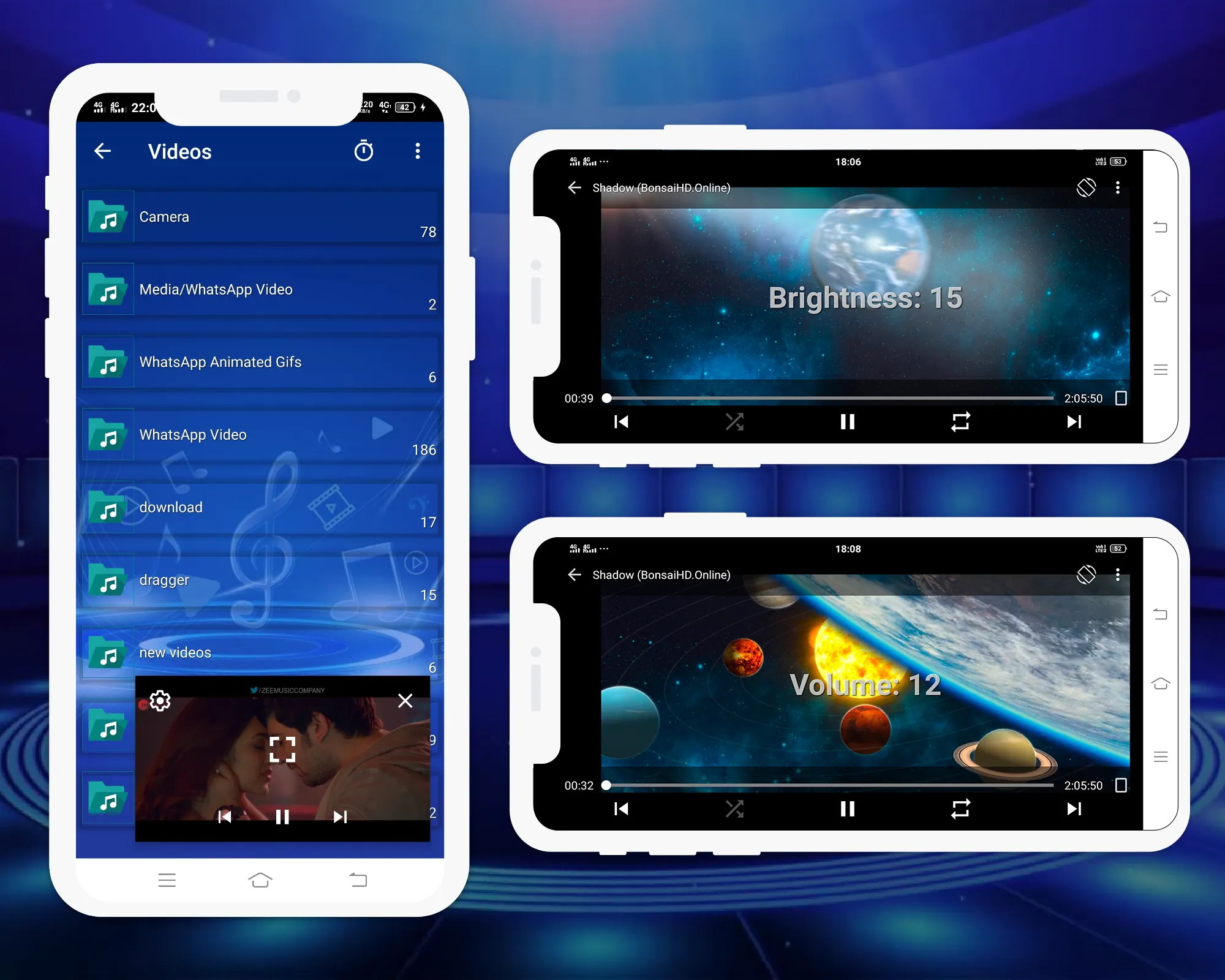Navigate back from Videos screen
This screenshot has width=1225, height=980.
pos(103,151)
